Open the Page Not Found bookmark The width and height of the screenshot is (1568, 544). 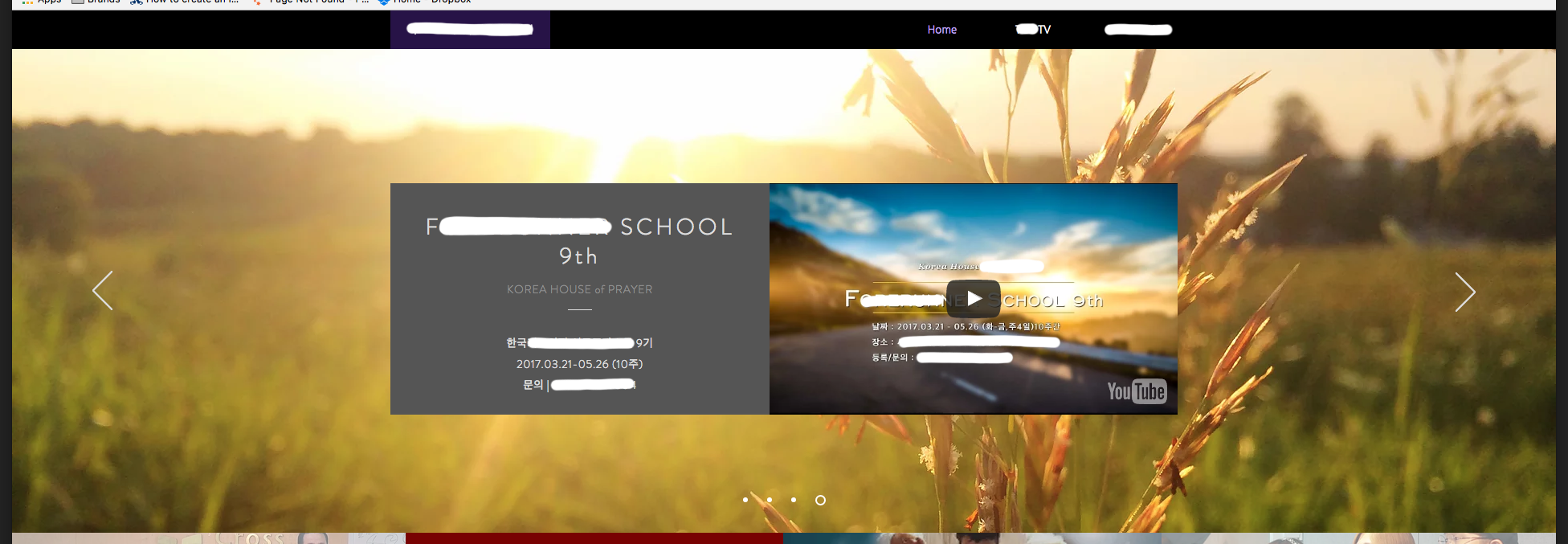point(306,2)
